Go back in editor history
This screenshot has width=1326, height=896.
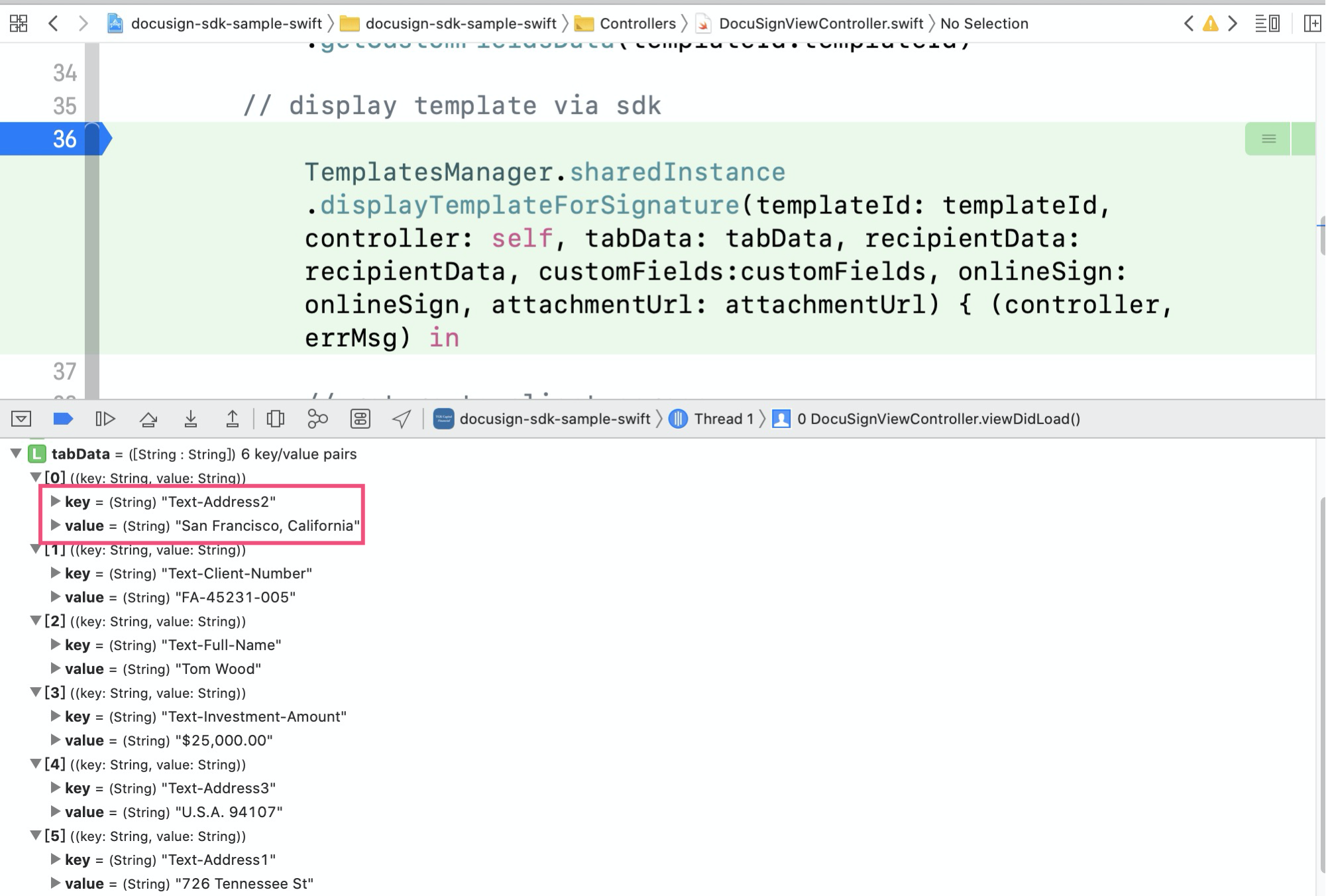54,24
